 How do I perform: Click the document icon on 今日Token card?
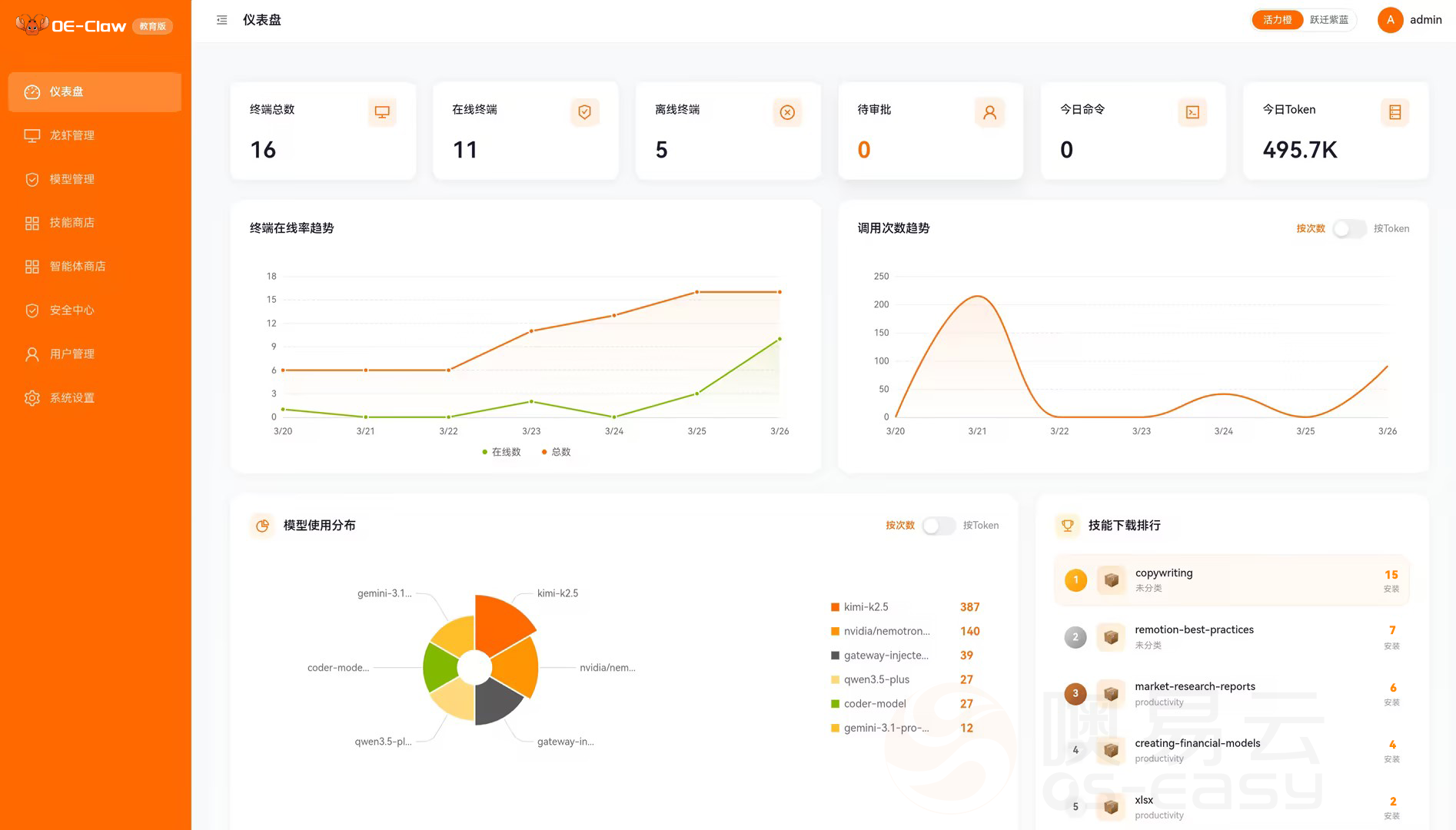pyautogui.click(x=1395, y=112)
